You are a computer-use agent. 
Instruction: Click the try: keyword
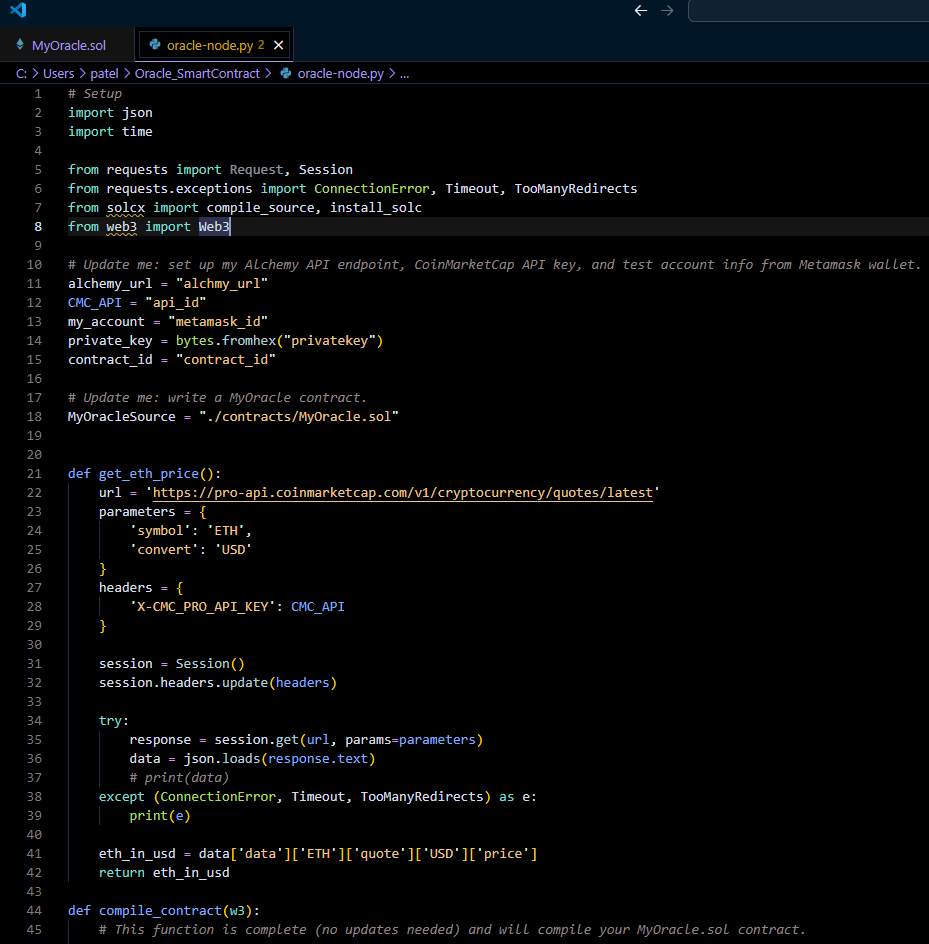tap(114, 721)
